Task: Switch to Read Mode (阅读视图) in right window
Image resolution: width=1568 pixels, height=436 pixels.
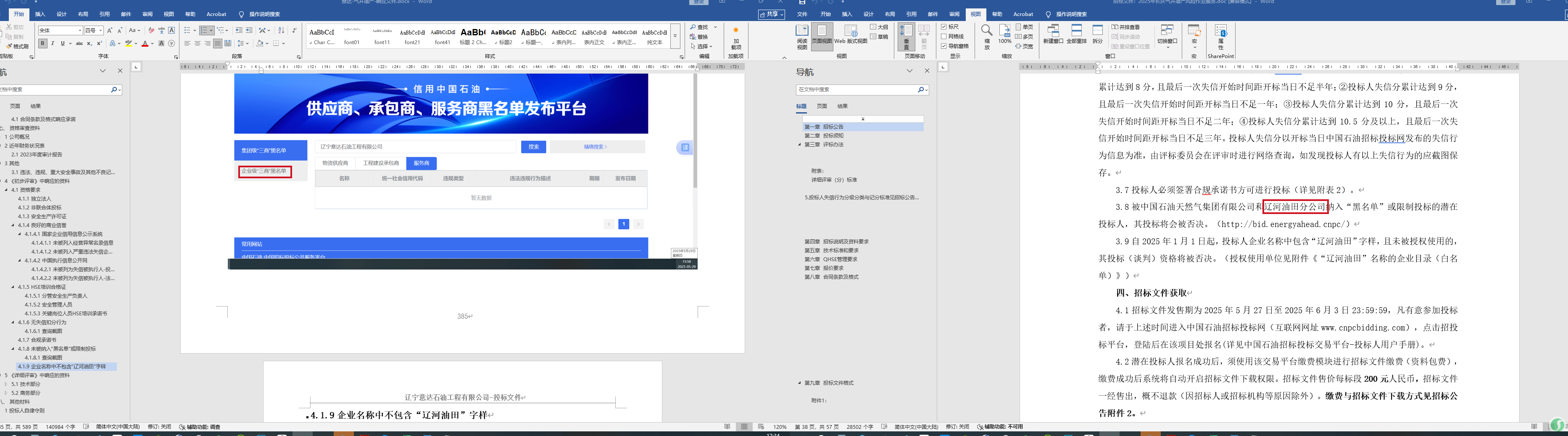Action: pos(802,37)
